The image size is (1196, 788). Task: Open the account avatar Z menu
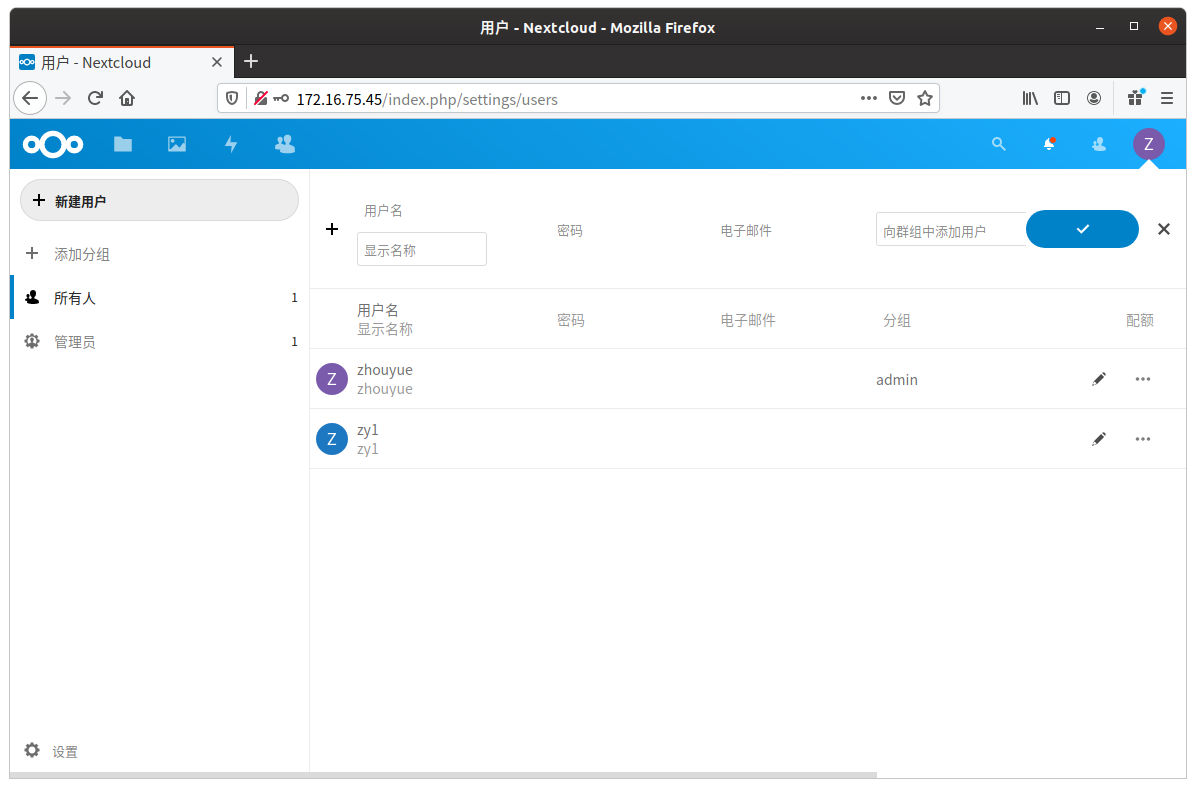coord(1148,144)
